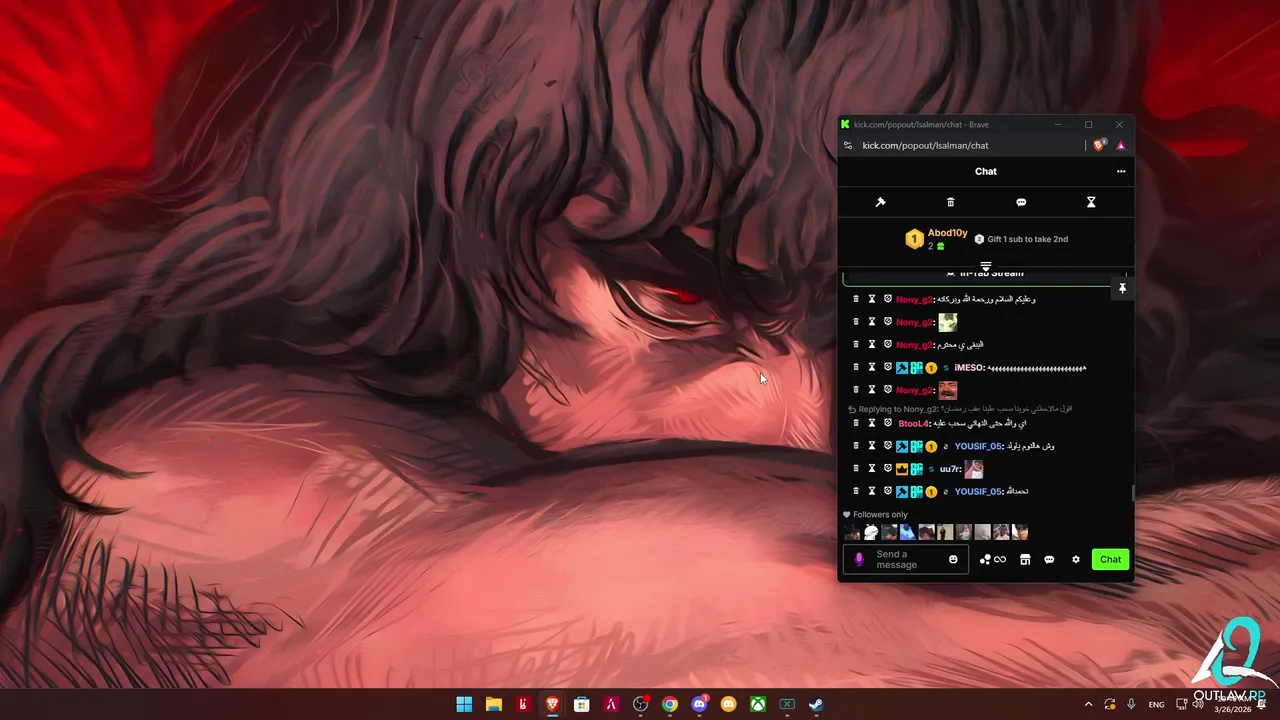Focus the Send a message field
The width and height of the screenshot is (1280, 720).
pos(906,559)
